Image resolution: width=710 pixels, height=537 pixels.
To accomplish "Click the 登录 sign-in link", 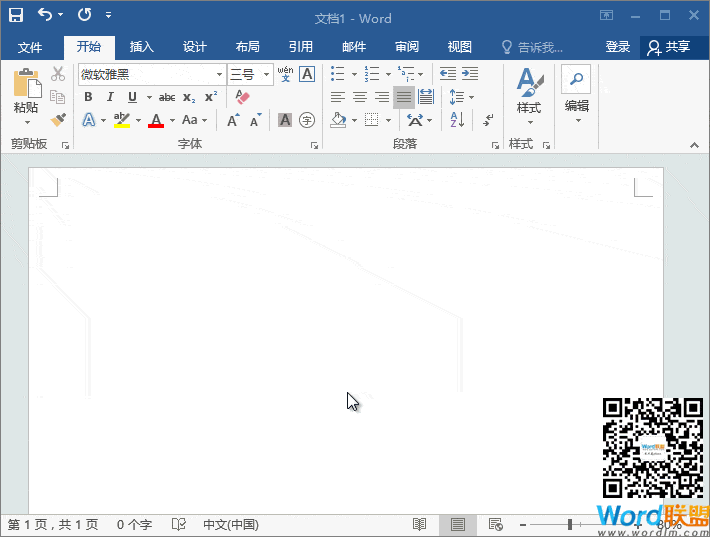I will pyautogui.click(x=617, y=47).
